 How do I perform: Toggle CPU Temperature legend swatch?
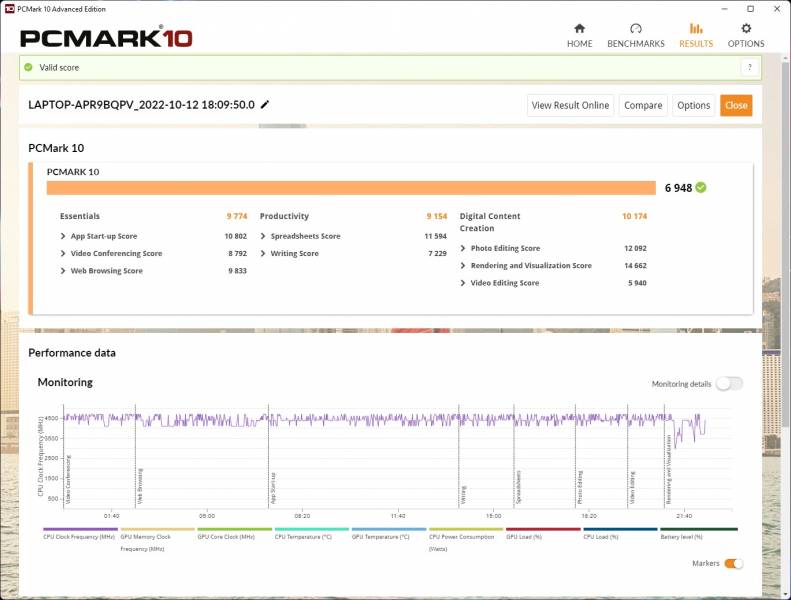[312, 529]
